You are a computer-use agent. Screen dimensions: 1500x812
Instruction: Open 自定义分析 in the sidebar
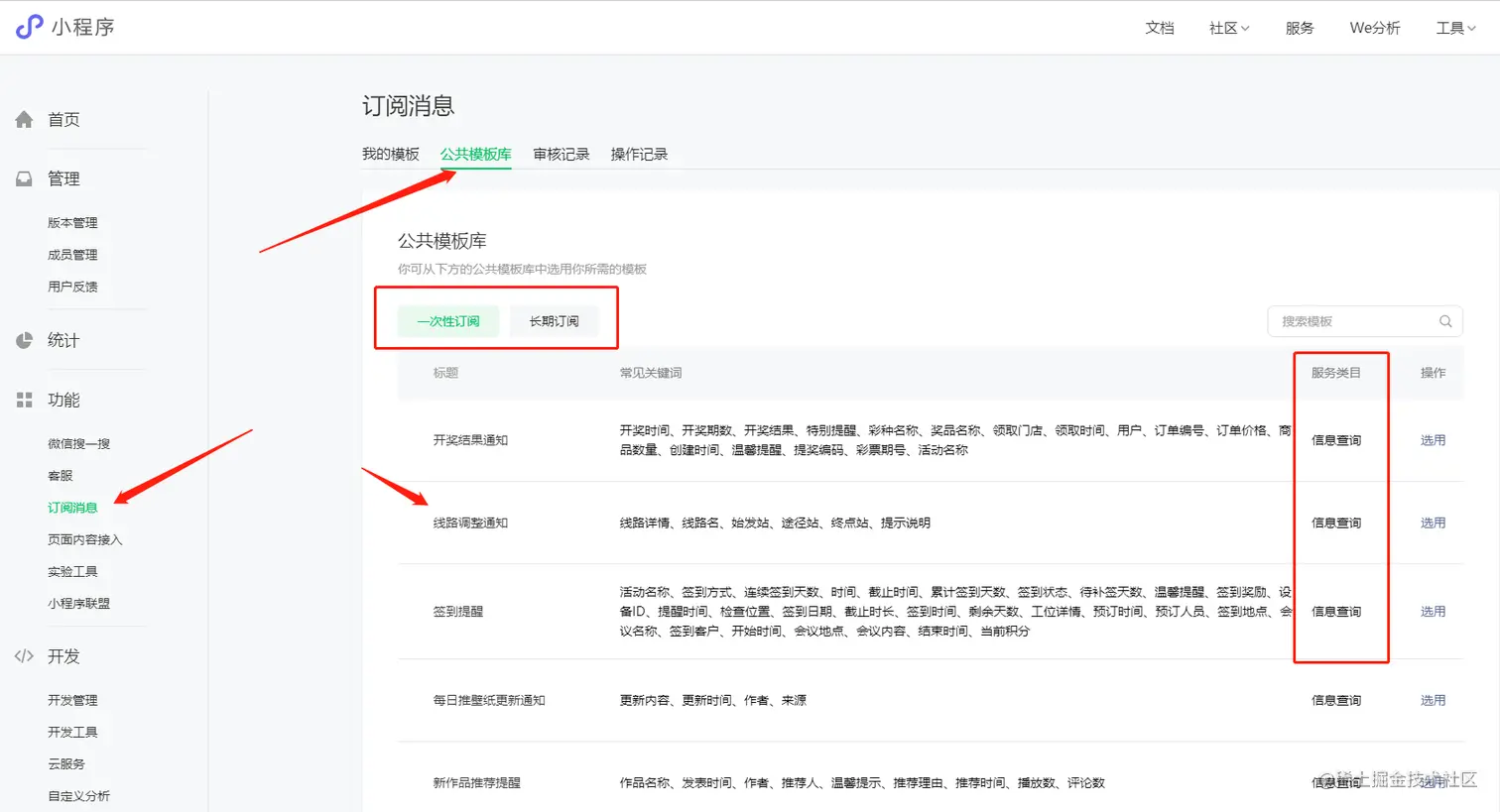(78, 796)
